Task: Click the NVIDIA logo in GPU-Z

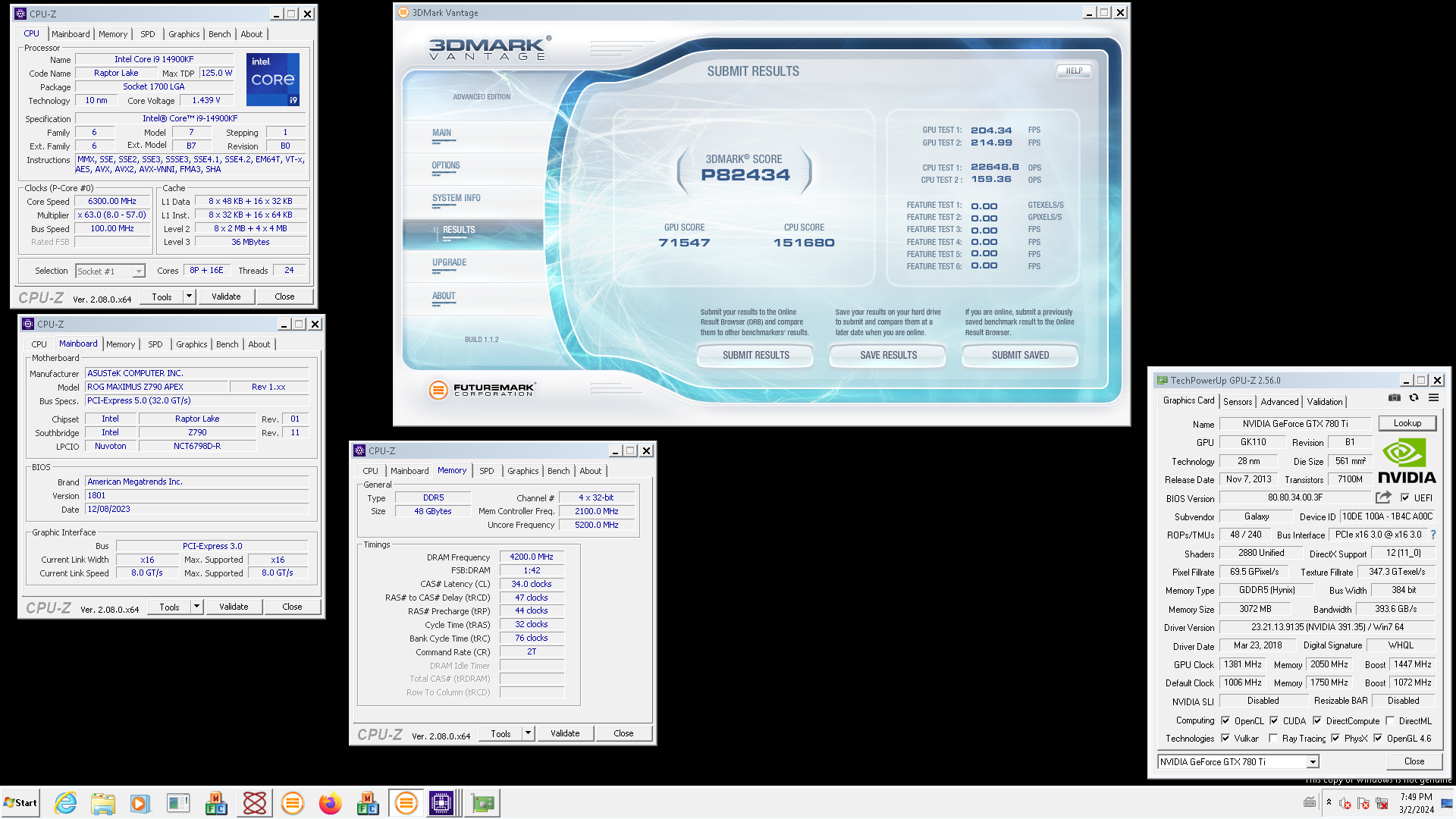Action: [x=1407, y=462]
